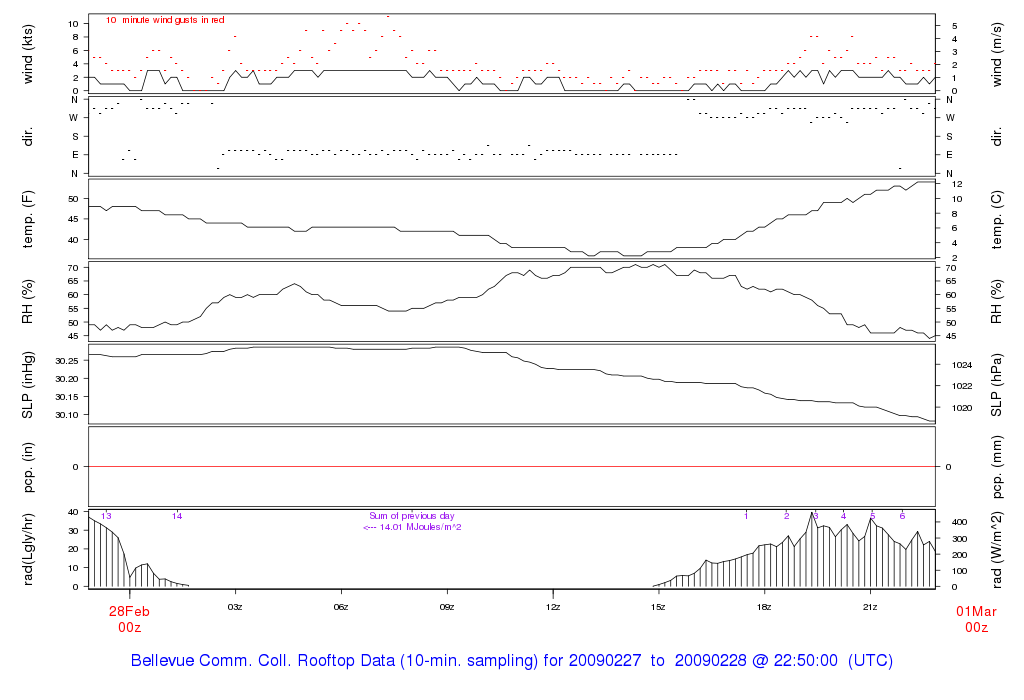Click the 'pcp. (mm)' axis label
The width and height of the screenshot is (1024, 700).
pos(996,467)
